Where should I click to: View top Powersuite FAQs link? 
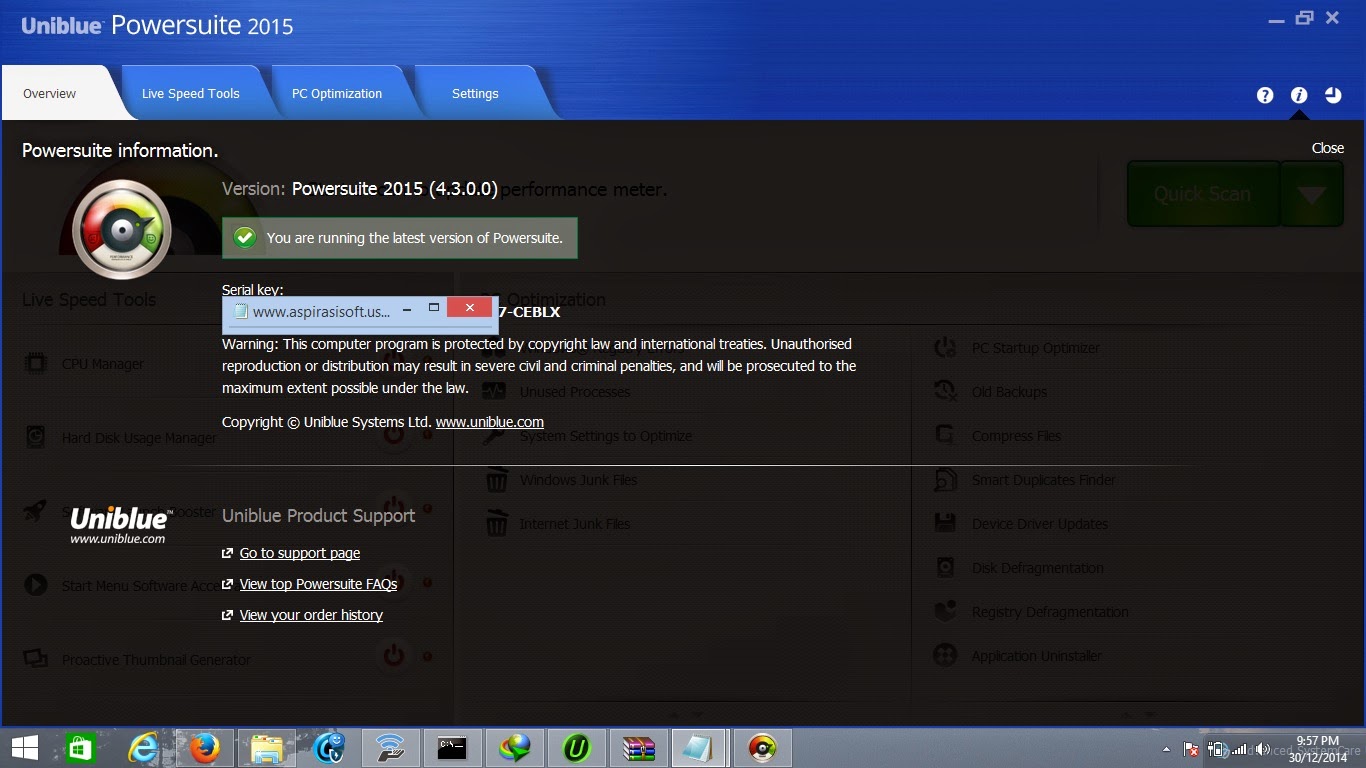318,584
